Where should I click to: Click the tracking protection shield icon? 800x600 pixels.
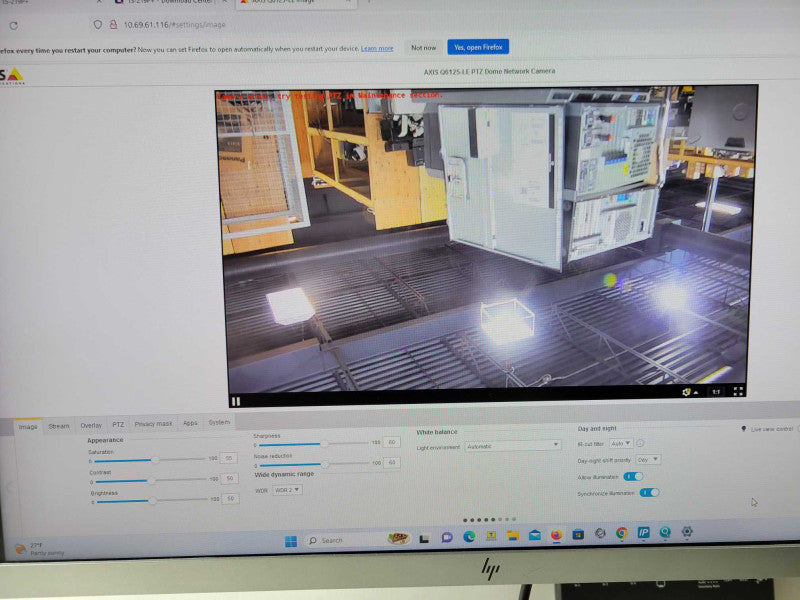(x=97, y=24)
